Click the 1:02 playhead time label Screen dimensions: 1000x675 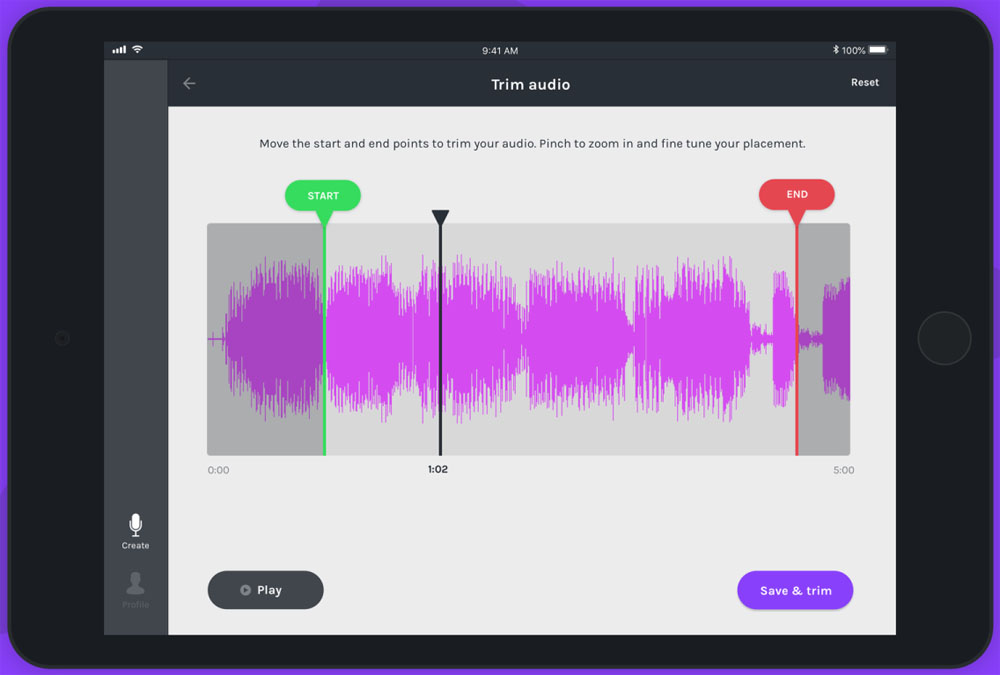[438, 469]
